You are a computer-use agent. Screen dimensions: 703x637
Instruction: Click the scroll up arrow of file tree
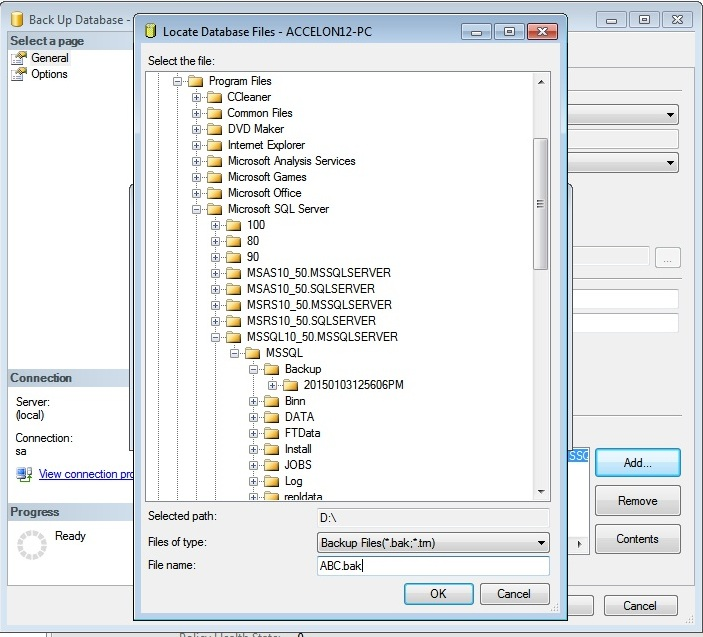pos(541,82)
